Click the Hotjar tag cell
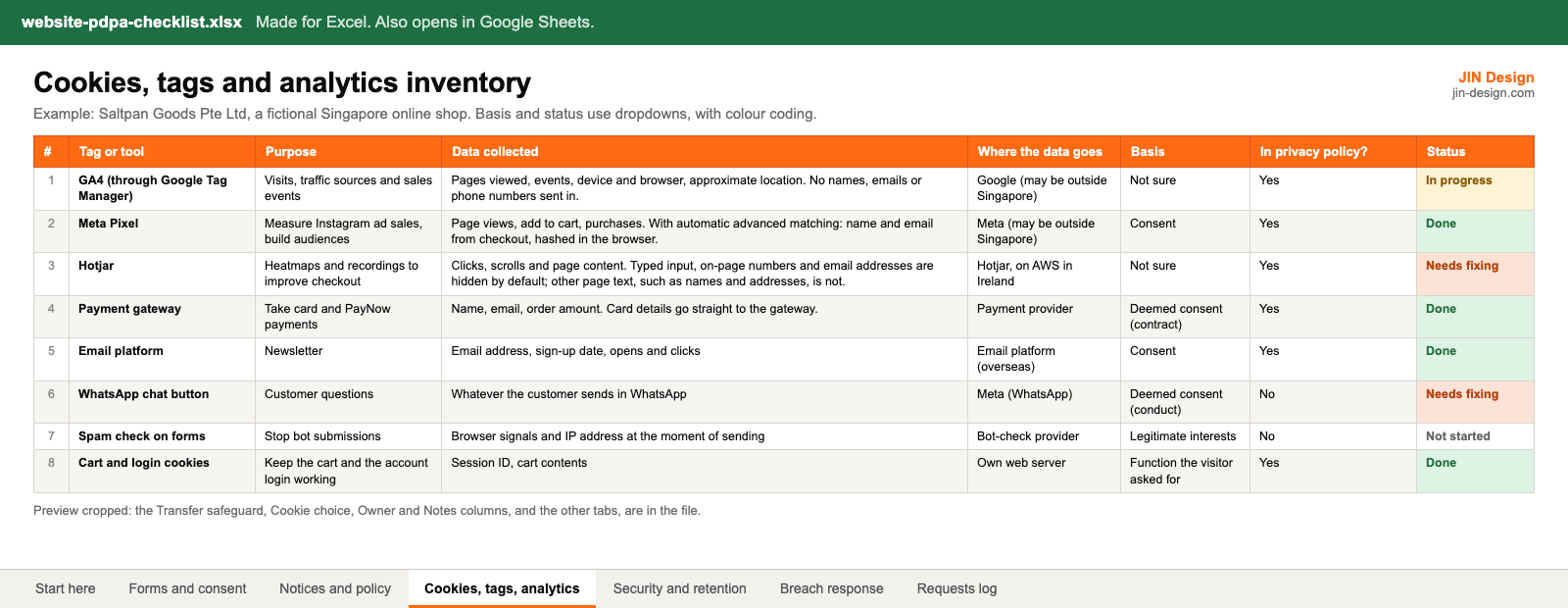 pyautogui.click(x=162, y=274)
